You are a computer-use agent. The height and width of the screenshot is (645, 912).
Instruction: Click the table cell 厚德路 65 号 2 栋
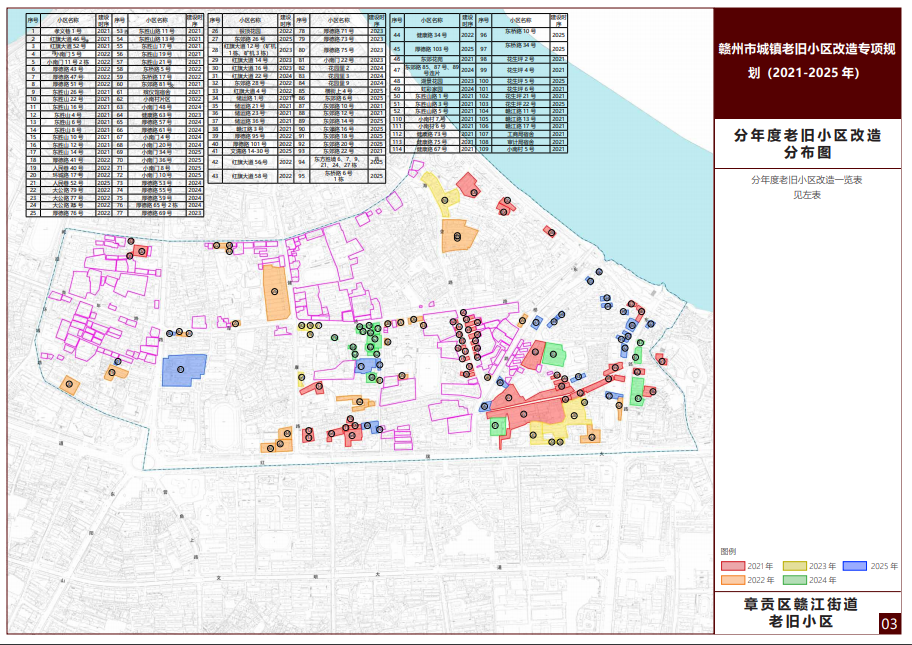pos(157,205)
